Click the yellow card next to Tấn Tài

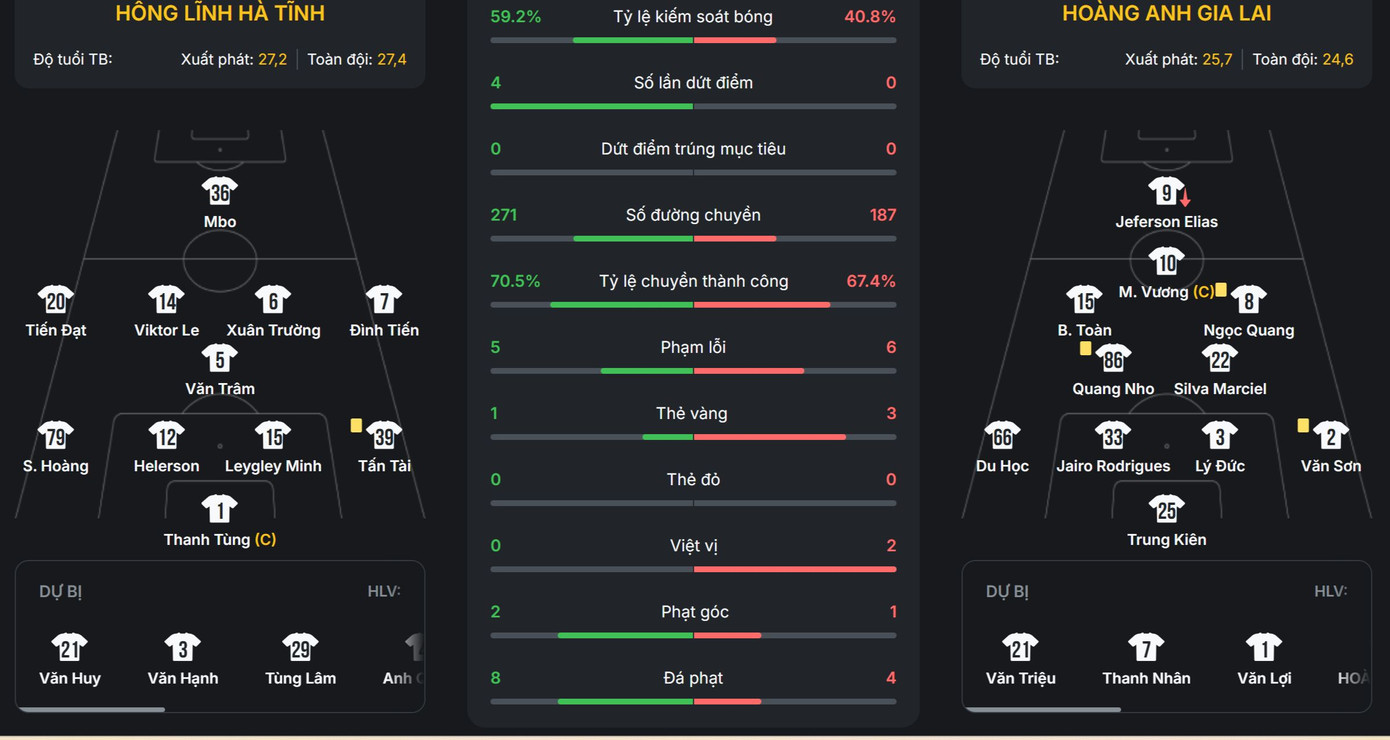tap(356, 425)
